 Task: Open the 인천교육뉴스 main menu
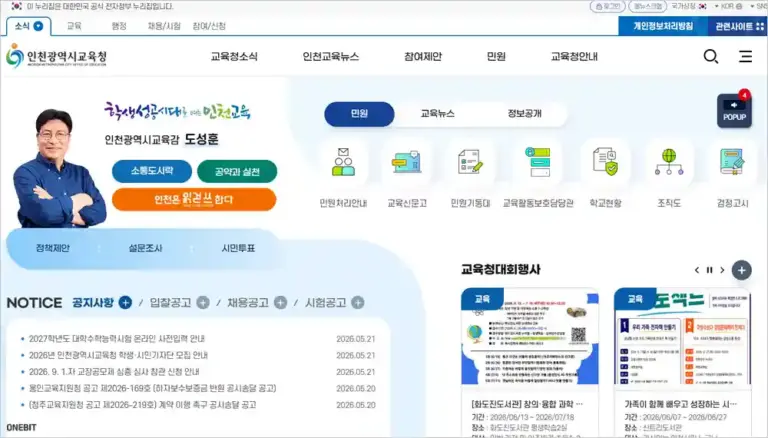[x=331, y=56]
